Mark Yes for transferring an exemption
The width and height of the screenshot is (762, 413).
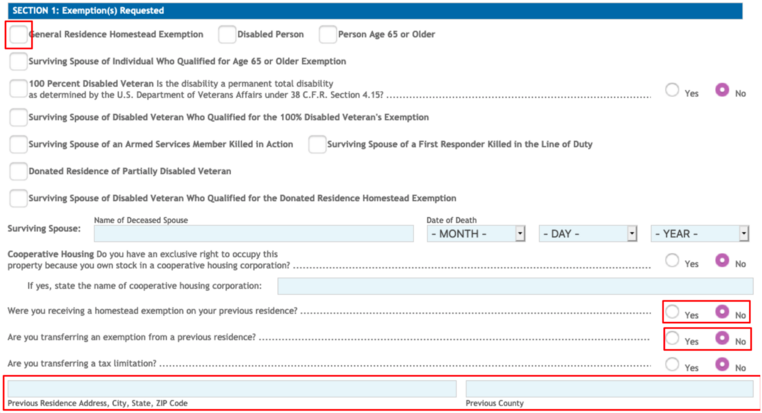[672, 338]
